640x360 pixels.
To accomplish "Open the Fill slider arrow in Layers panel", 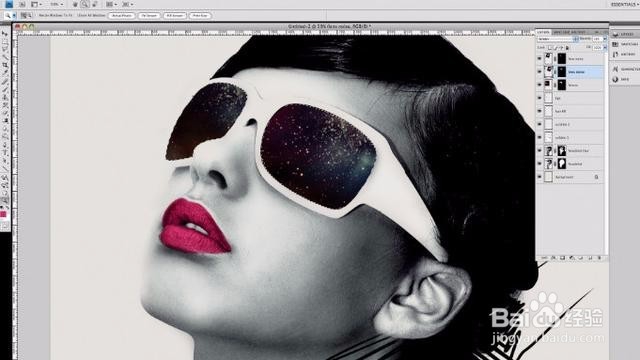I will [x=605, y=47].
